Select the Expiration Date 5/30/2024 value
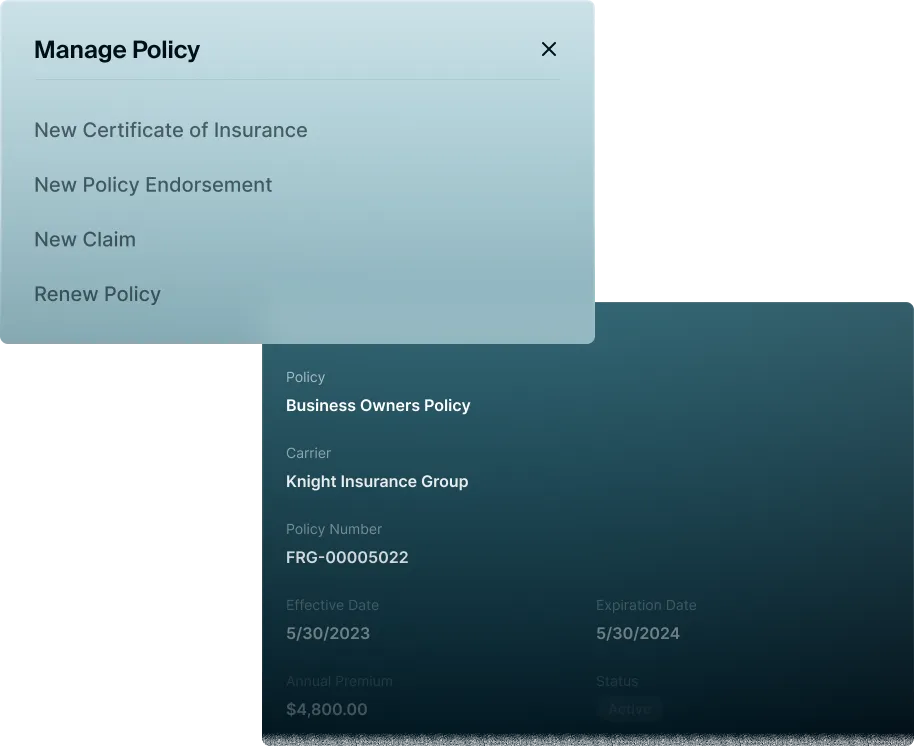The image size is (914, 746). tap(637, 633)
